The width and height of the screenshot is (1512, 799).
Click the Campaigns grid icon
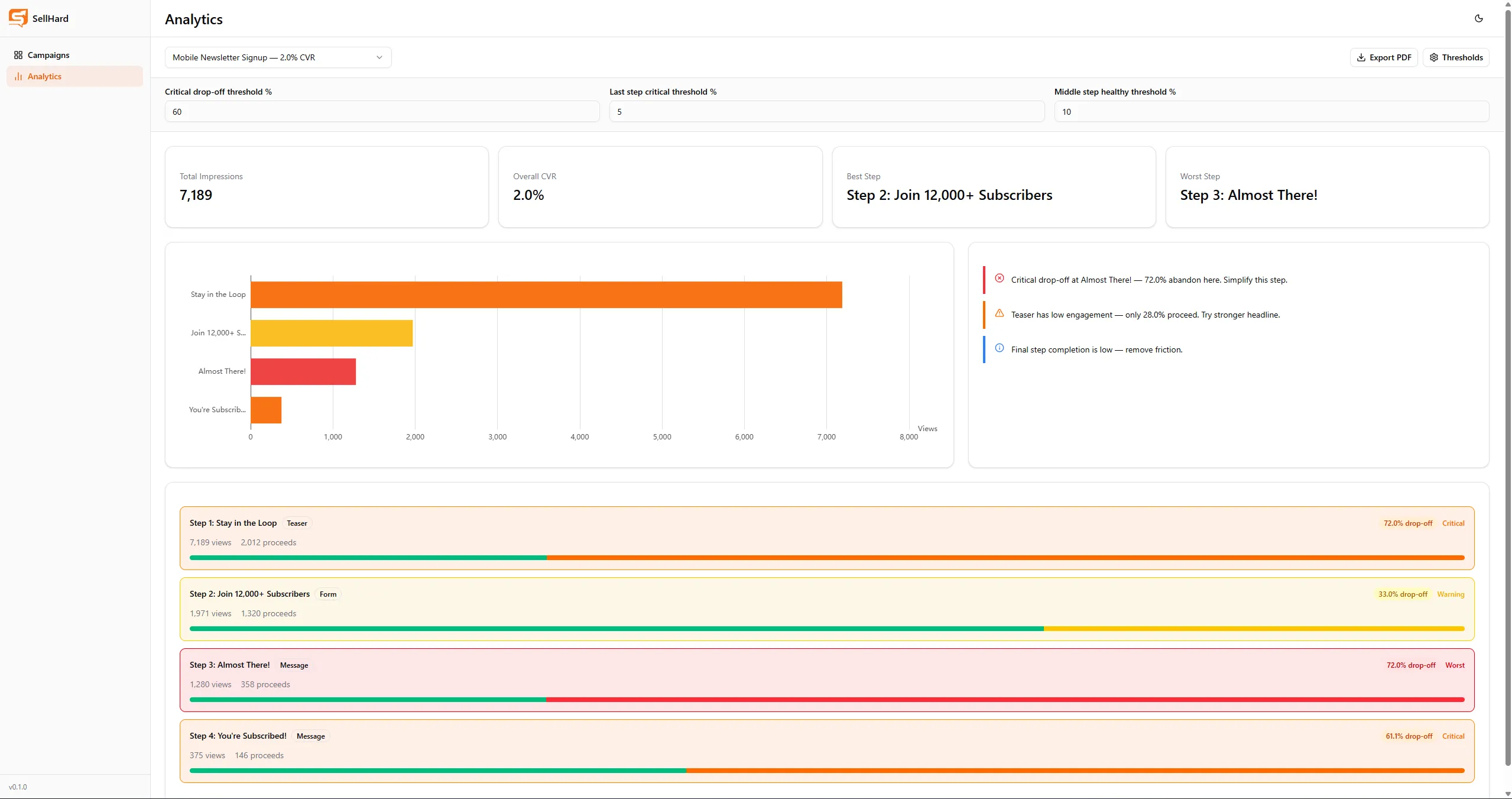[x=18, y=55]
